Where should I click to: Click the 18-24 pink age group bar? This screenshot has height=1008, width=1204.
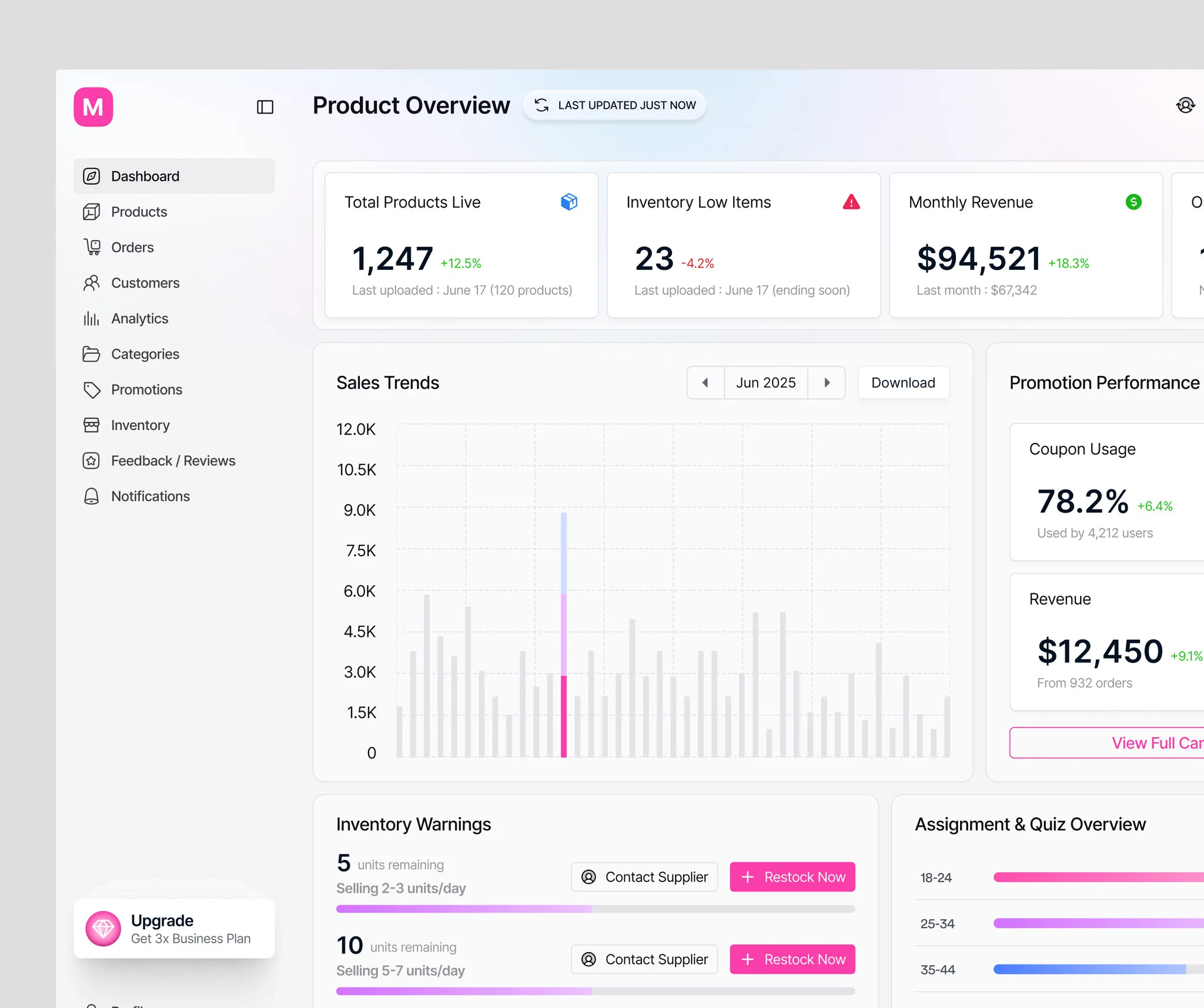1098,877
